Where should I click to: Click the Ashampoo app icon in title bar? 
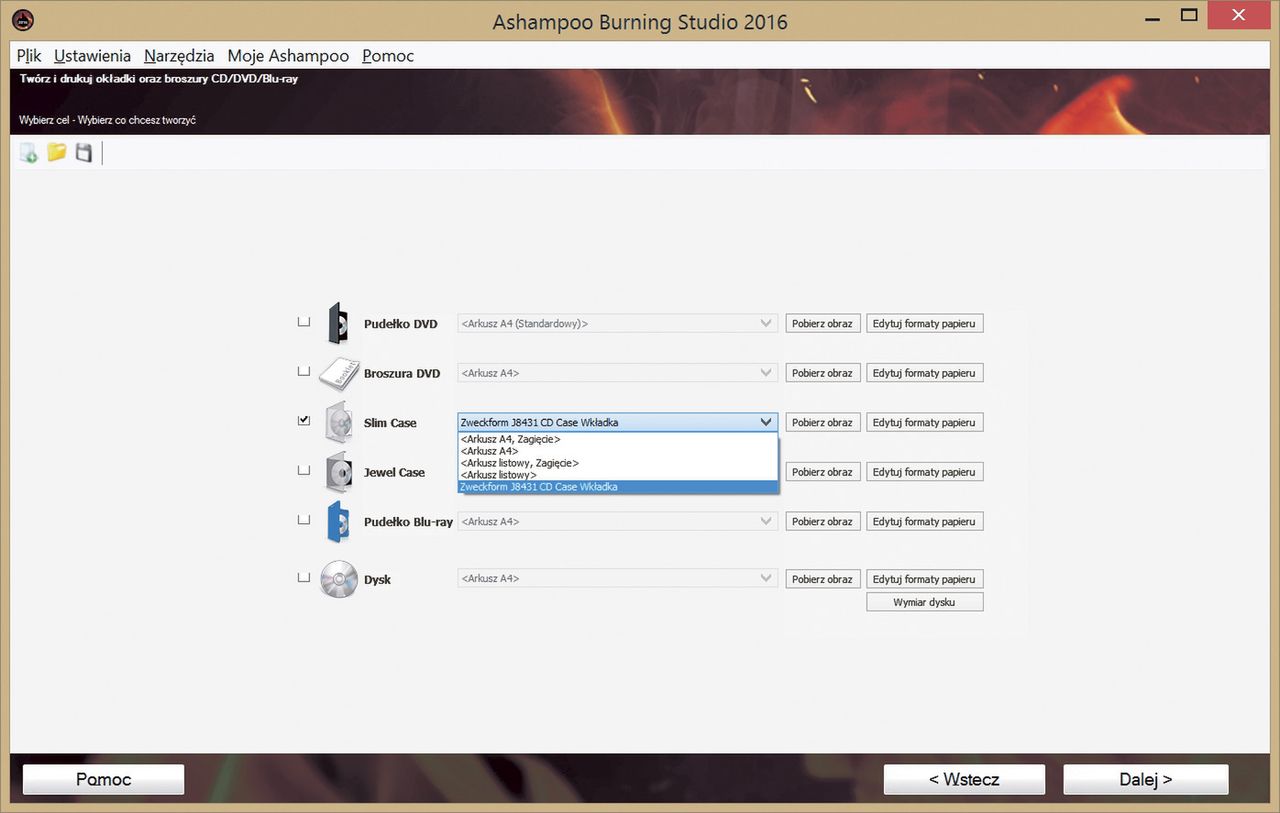pyautogui.click(x=21, y=19)
